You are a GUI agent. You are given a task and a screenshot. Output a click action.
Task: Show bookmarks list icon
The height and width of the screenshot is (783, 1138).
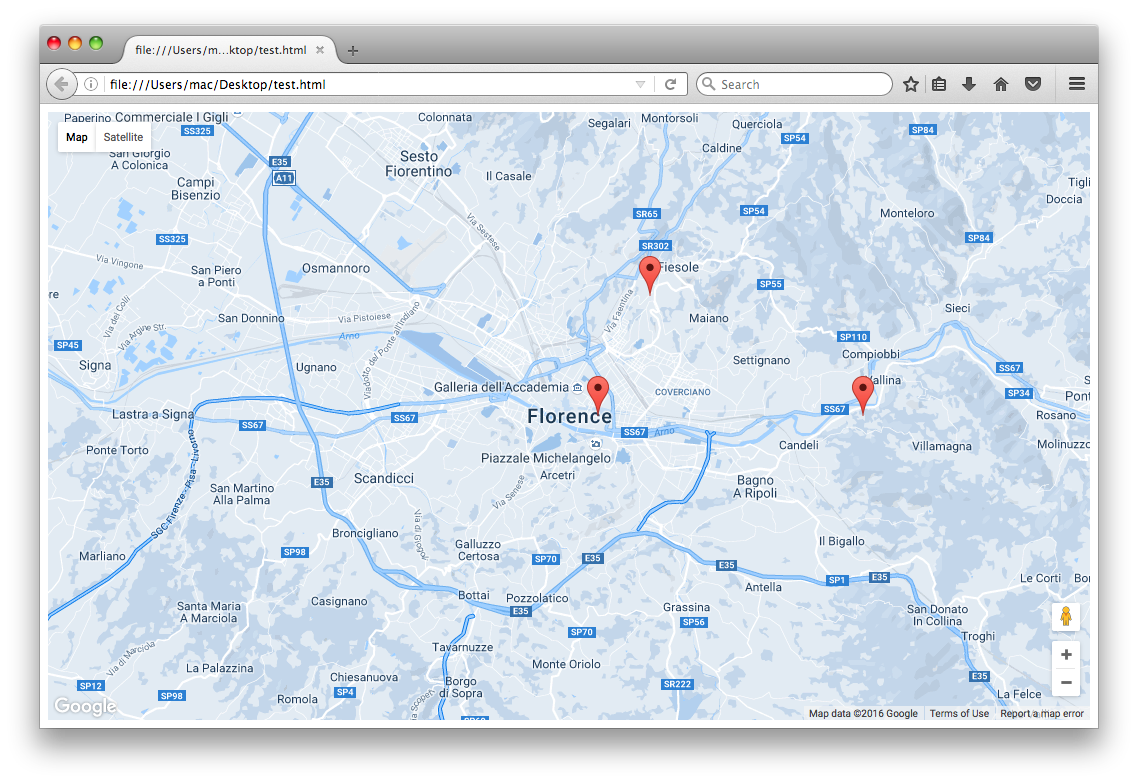coord(939,84)
